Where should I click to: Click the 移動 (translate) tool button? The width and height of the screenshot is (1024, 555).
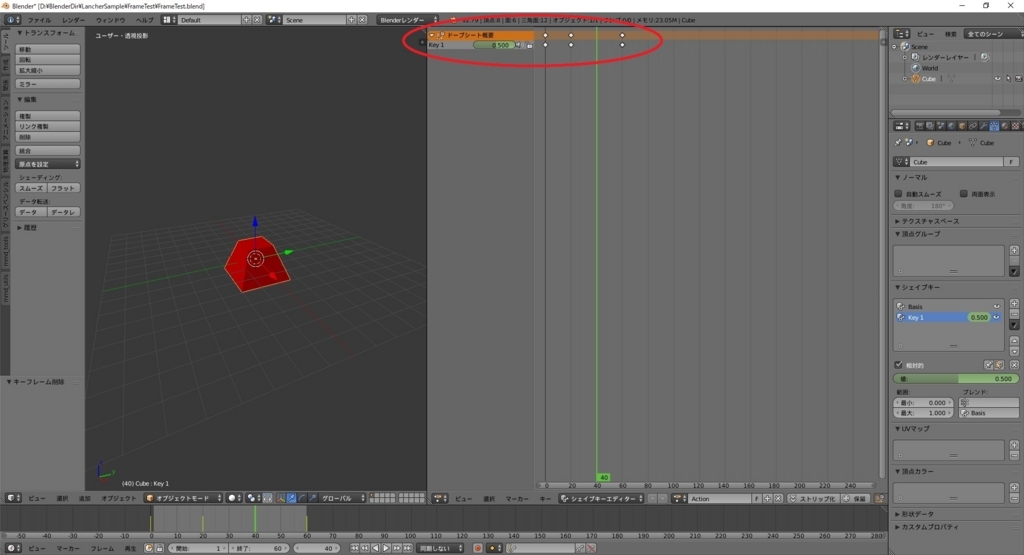coord(48,50)
